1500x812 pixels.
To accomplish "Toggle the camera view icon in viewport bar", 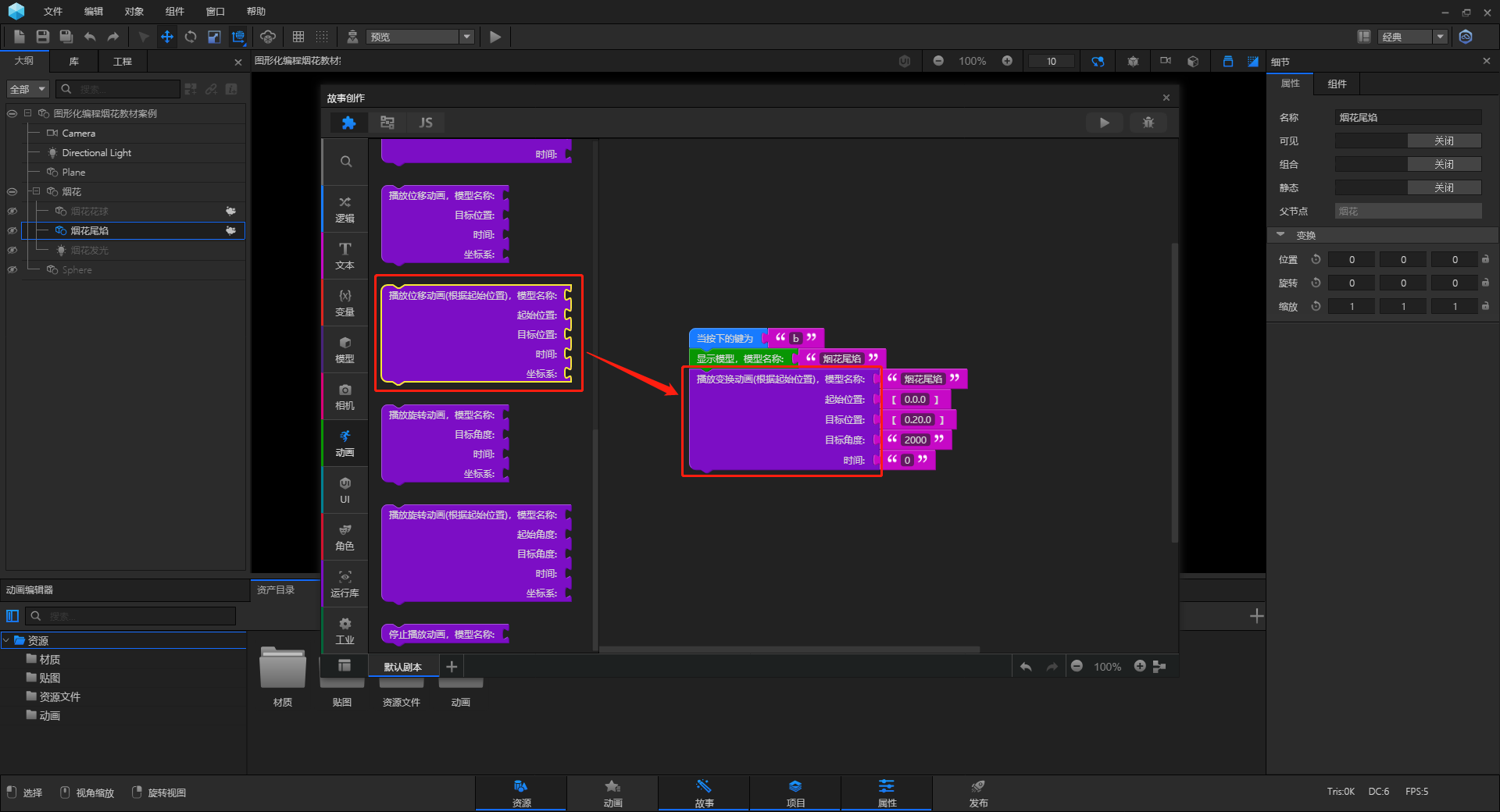I will pos(1166,61).
